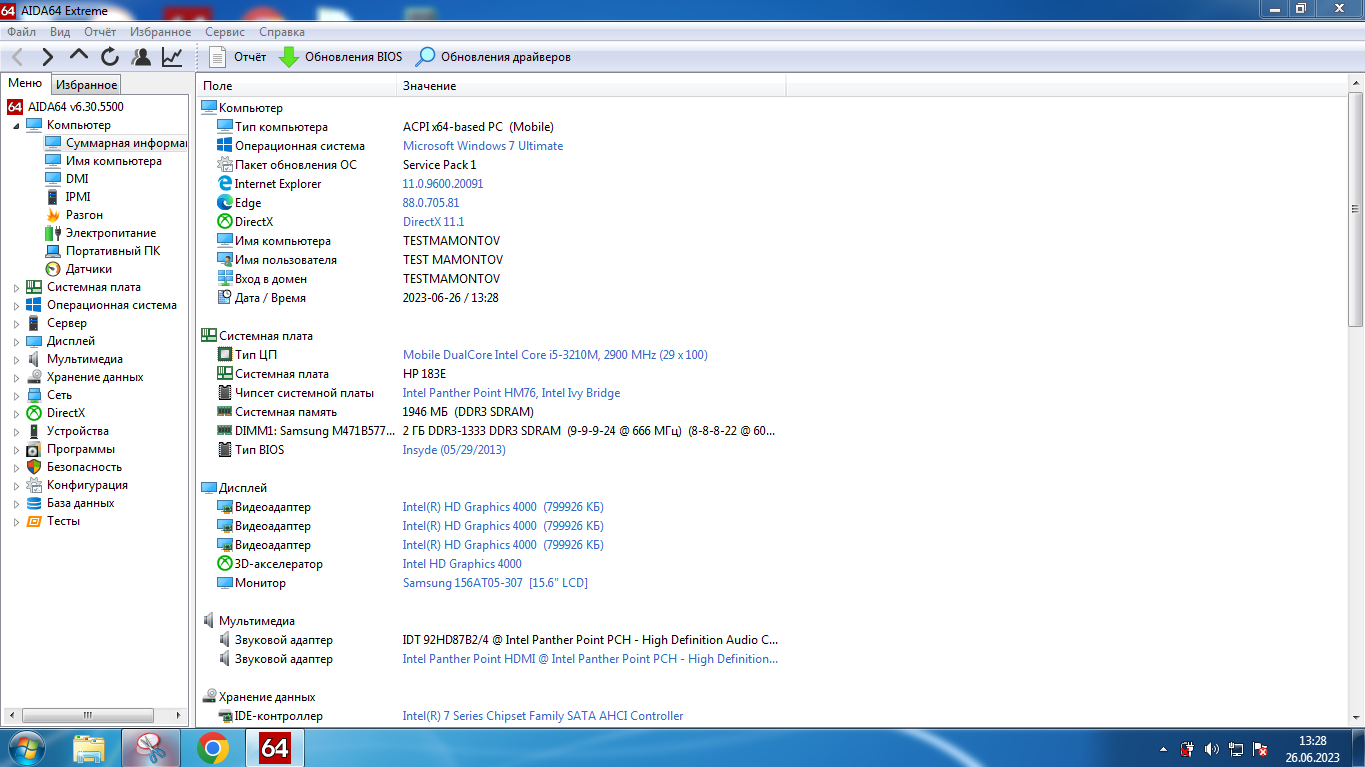
Task: Expand the Операционная система tree node
Action: tap(16, 305)
